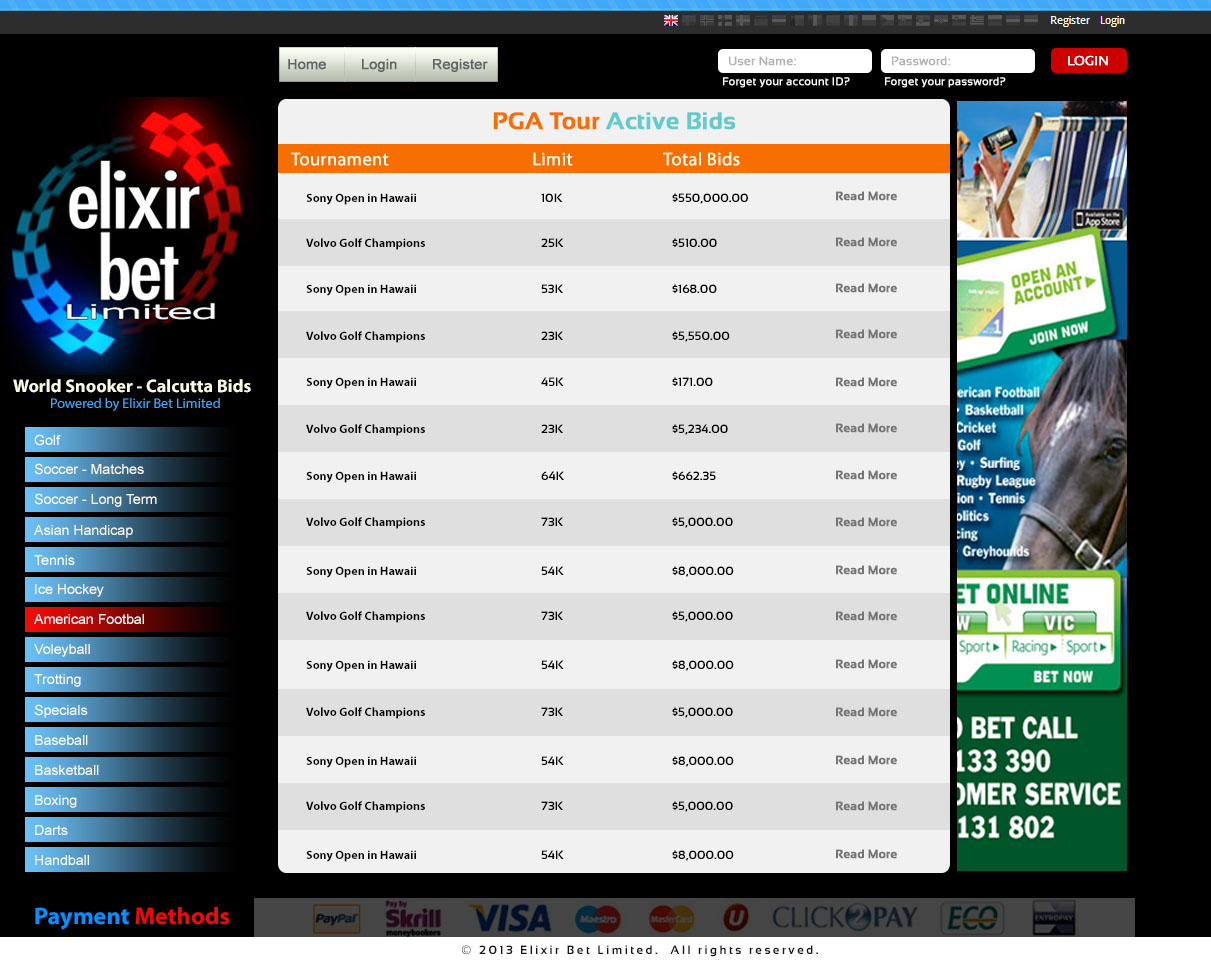This screenshot has width=1211, height=973.
Task: Select Trotting in the sidebar
Action: (x=129, y=679)
